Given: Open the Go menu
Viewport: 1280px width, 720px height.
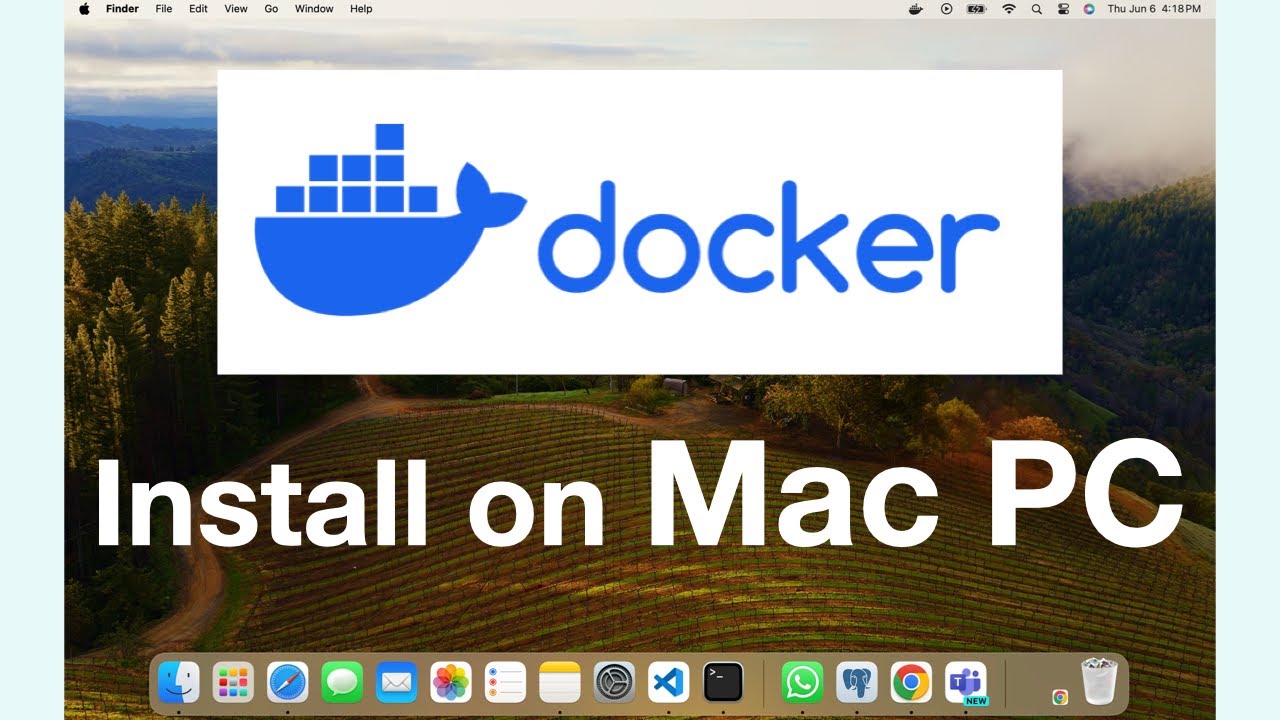Looking at the screenshot, I should click(271, 9).
